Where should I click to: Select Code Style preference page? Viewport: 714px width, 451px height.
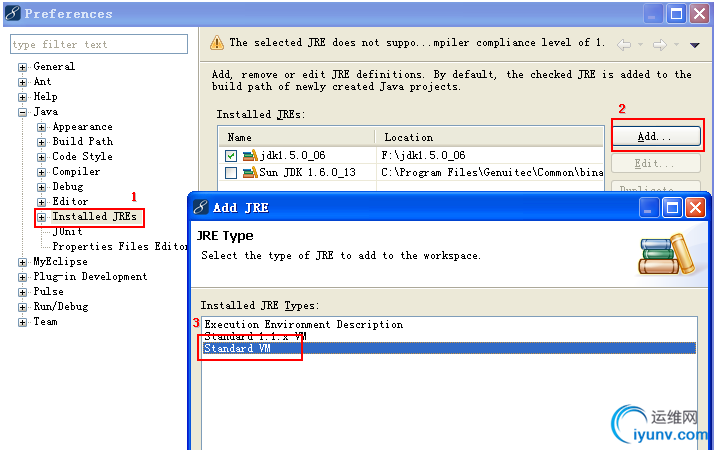[82, 156]
